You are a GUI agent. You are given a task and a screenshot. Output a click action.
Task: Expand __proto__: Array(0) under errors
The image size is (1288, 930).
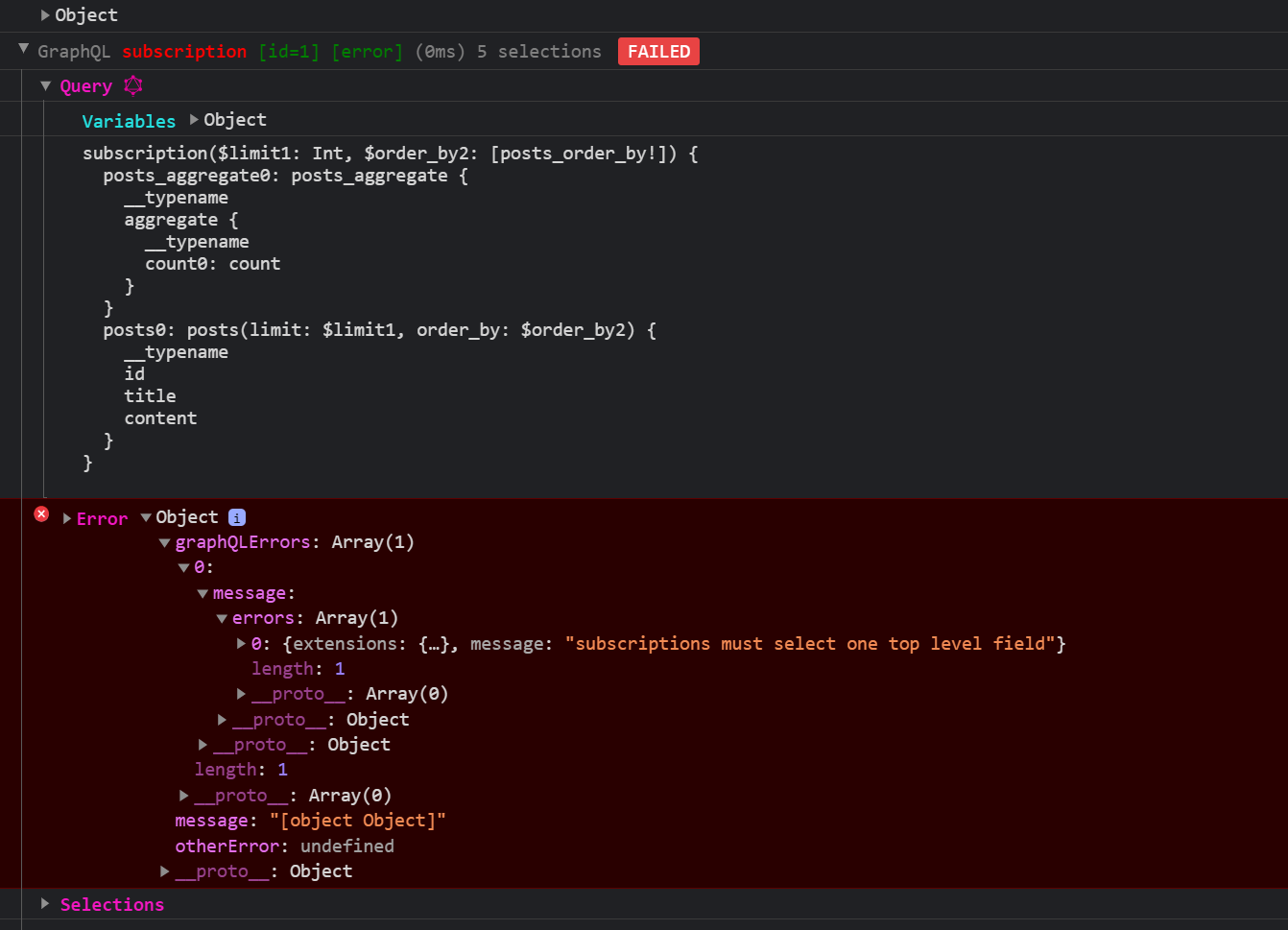(240, 693)
